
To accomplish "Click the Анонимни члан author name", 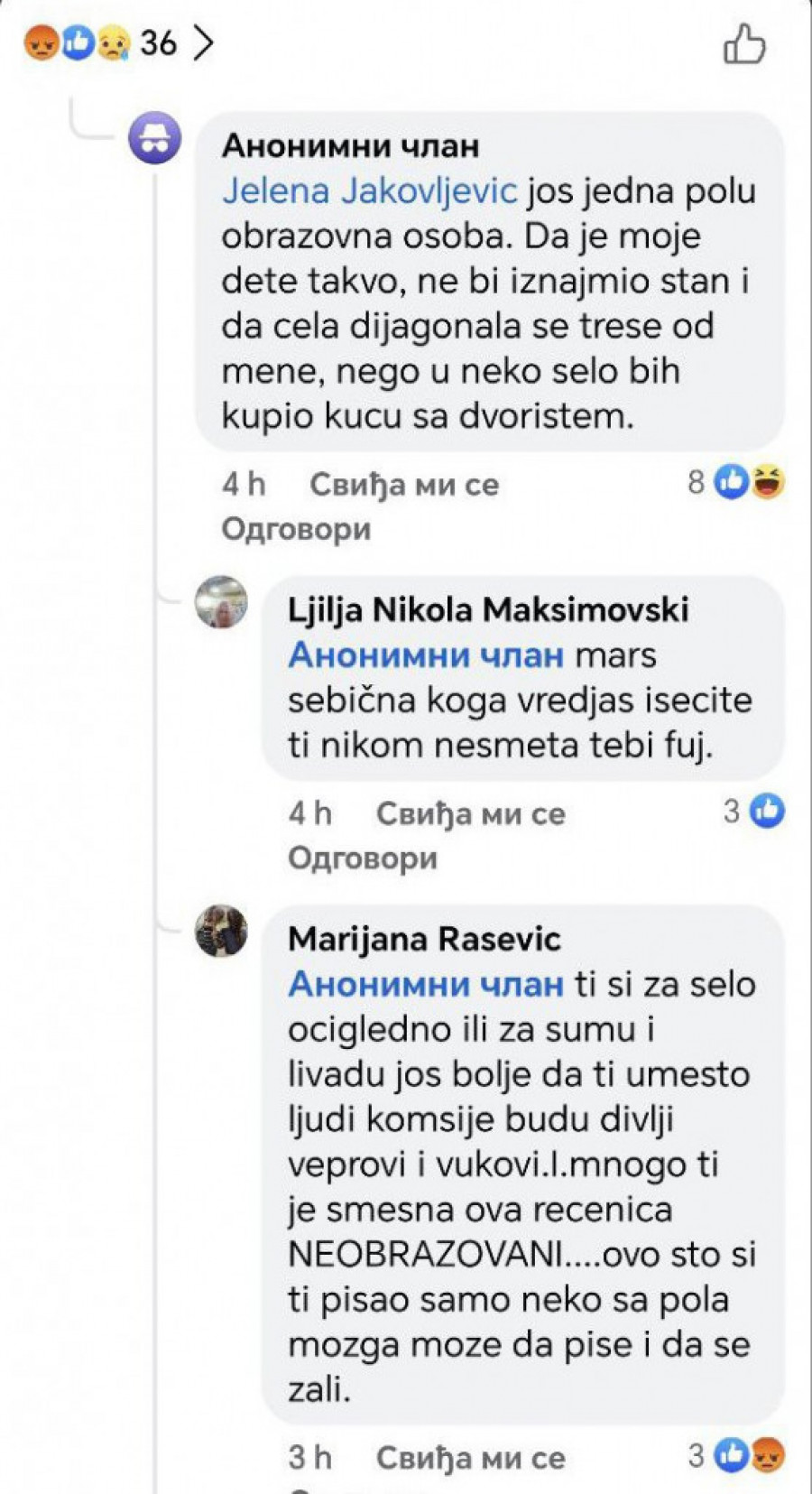I will tap(350, 146).
